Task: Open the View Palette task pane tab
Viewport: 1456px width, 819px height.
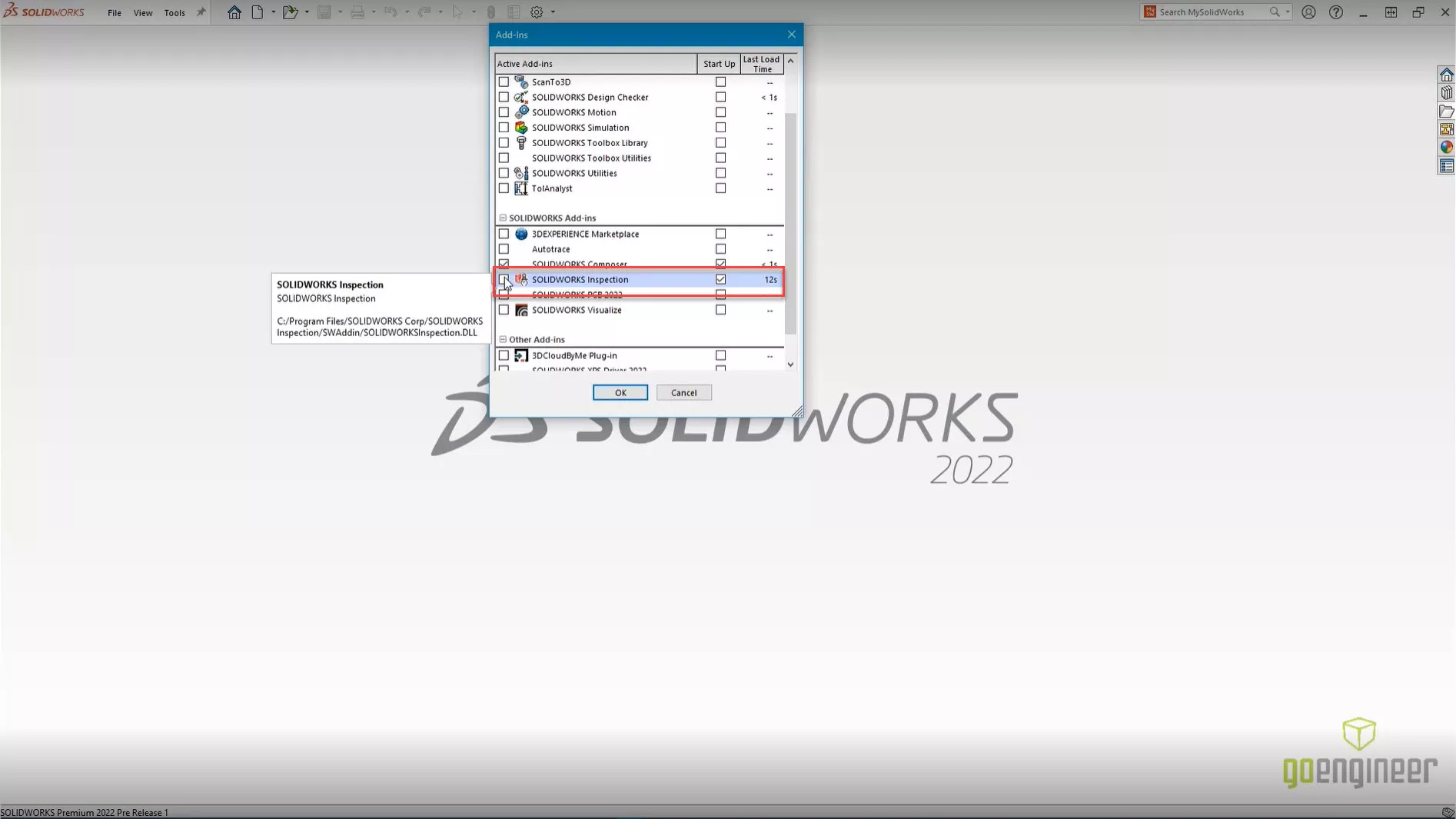Action: point(1446,129)
